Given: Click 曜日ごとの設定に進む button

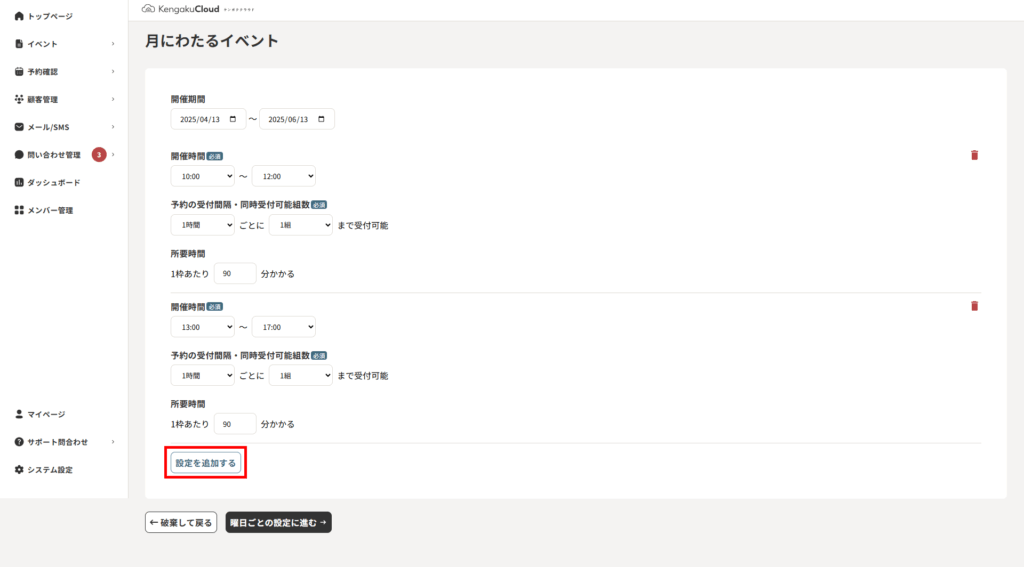Looking at the screenshot, I should pos(278,522).
